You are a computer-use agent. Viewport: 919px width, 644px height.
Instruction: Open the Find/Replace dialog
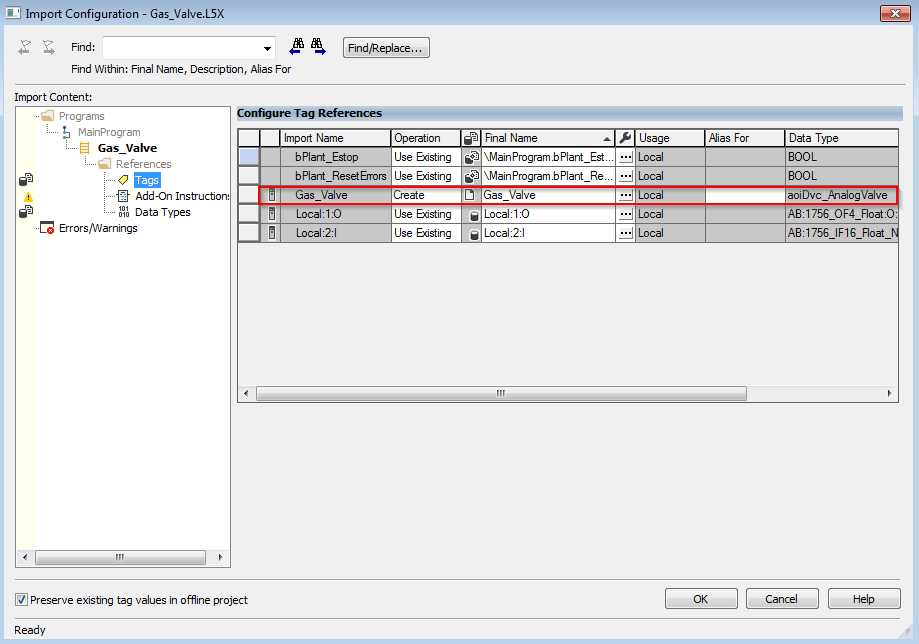click(x=386, y=48)
